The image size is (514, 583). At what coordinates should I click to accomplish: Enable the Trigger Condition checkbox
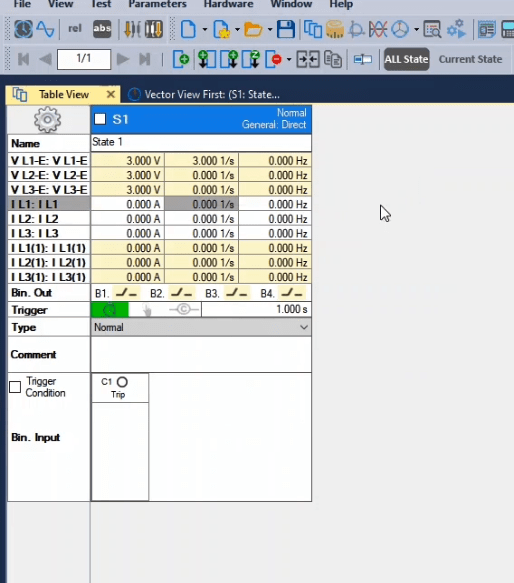(15, 387)
